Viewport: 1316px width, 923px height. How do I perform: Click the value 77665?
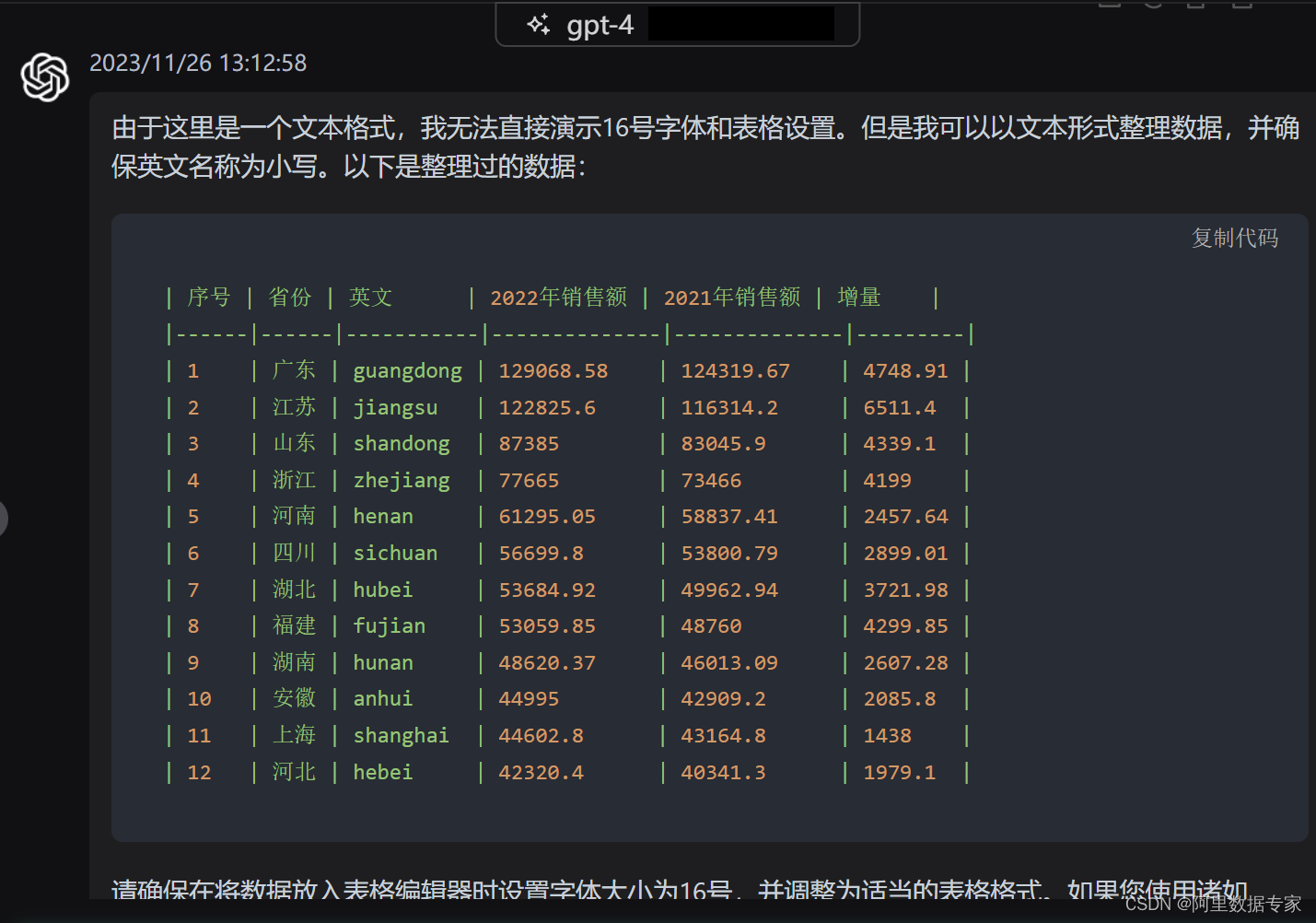pos(529,481)
